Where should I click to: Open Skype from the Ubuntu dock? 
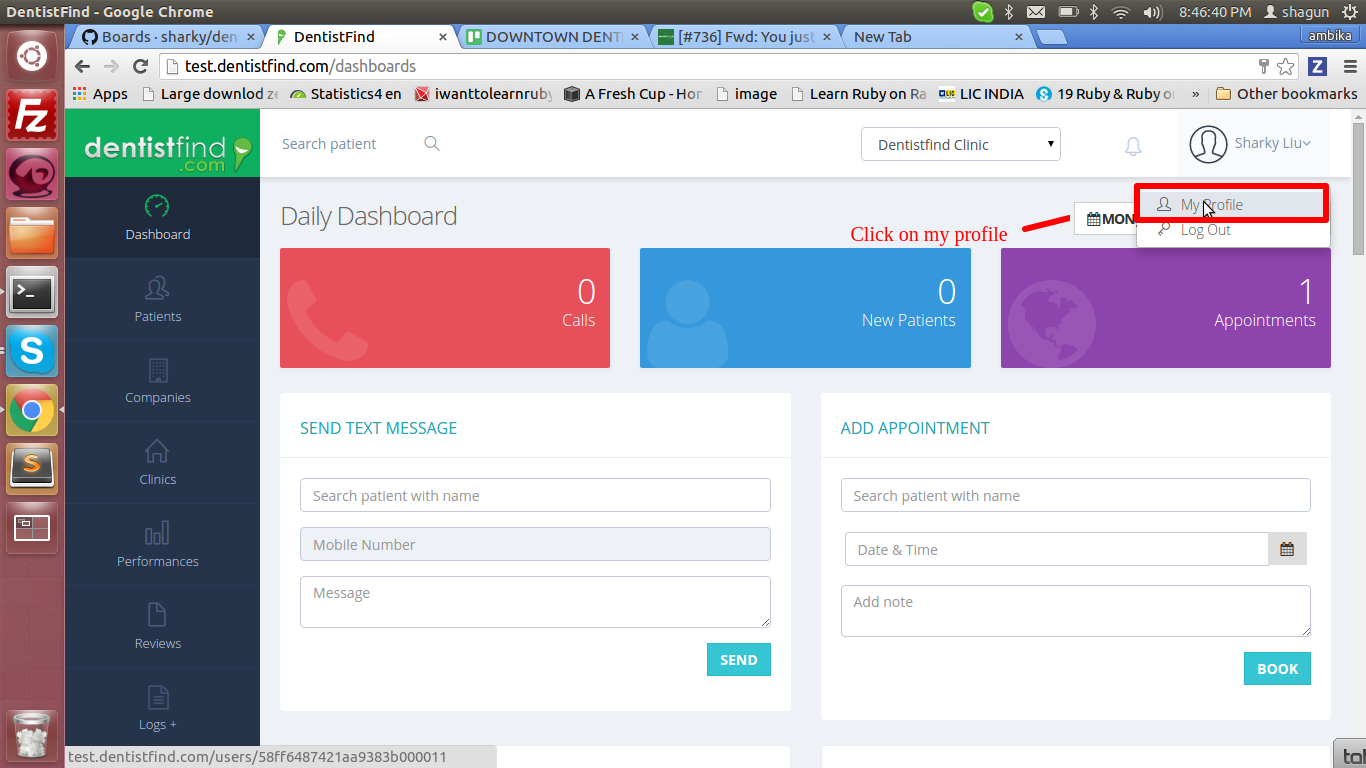click(x=32, y=351)
